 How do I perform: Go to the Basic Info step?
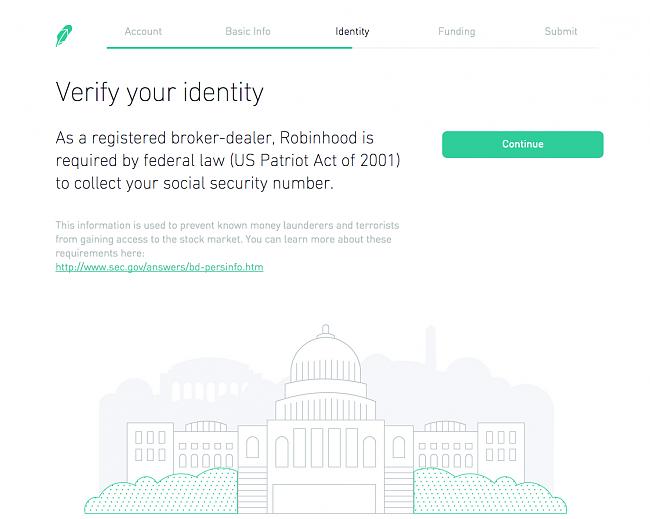click(248, 32)
